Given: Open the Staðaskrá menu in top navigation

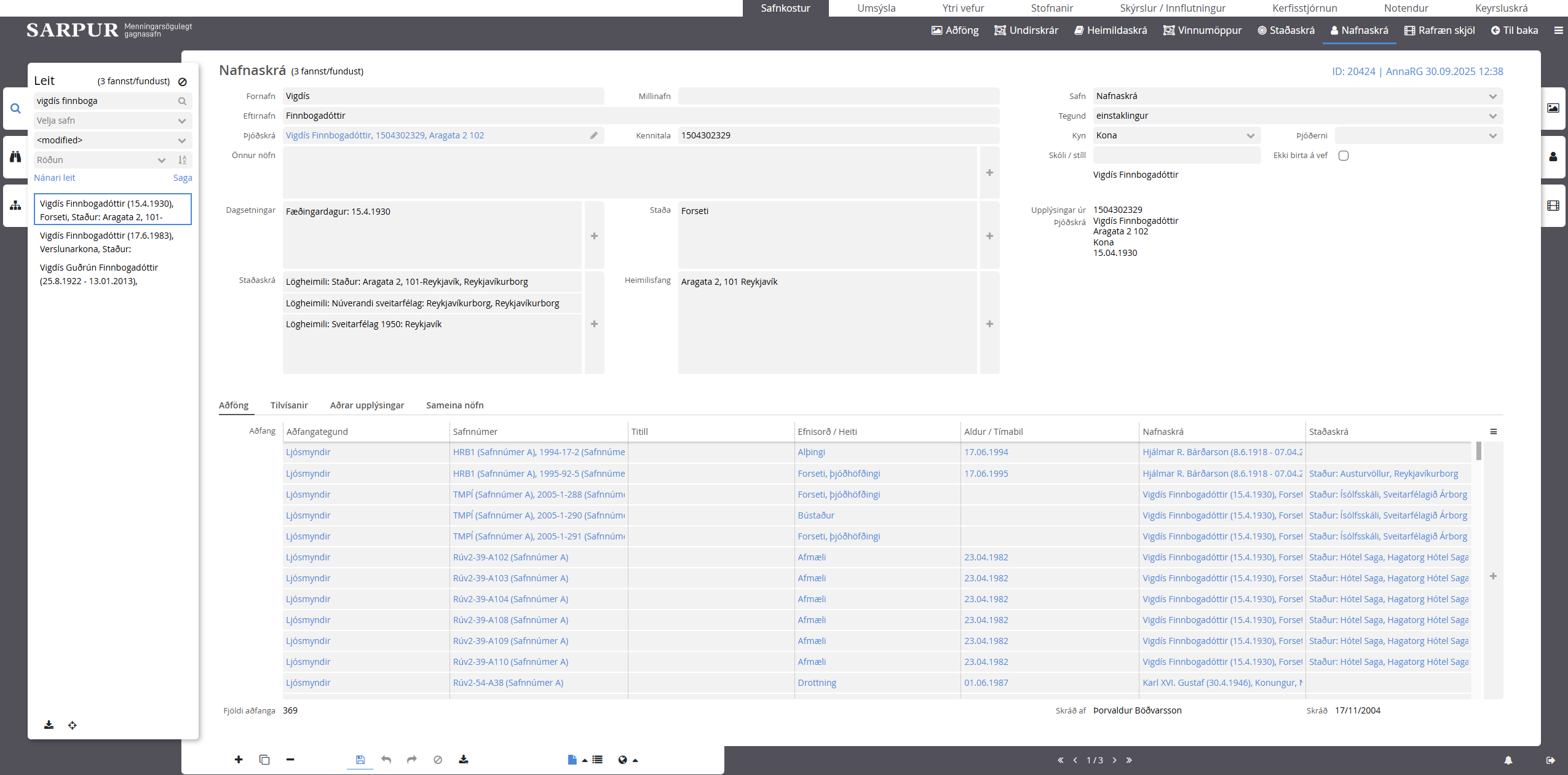Looking at the screenshot, I should pyautogui.click(x=1286, y=30).
